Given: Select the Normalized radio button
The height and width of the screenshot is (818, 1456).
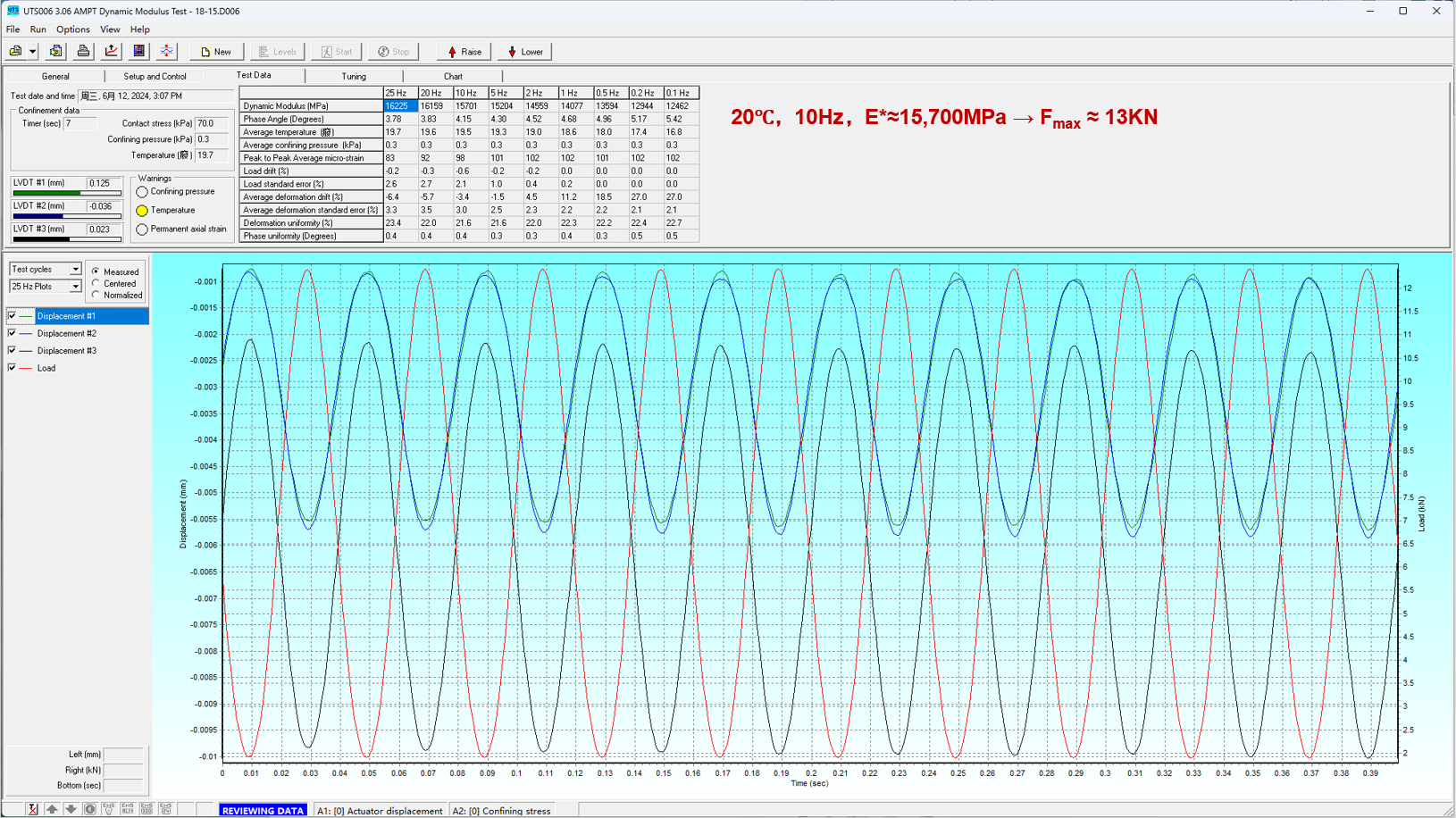Looking at the screenshot, I should pos(96,295).
